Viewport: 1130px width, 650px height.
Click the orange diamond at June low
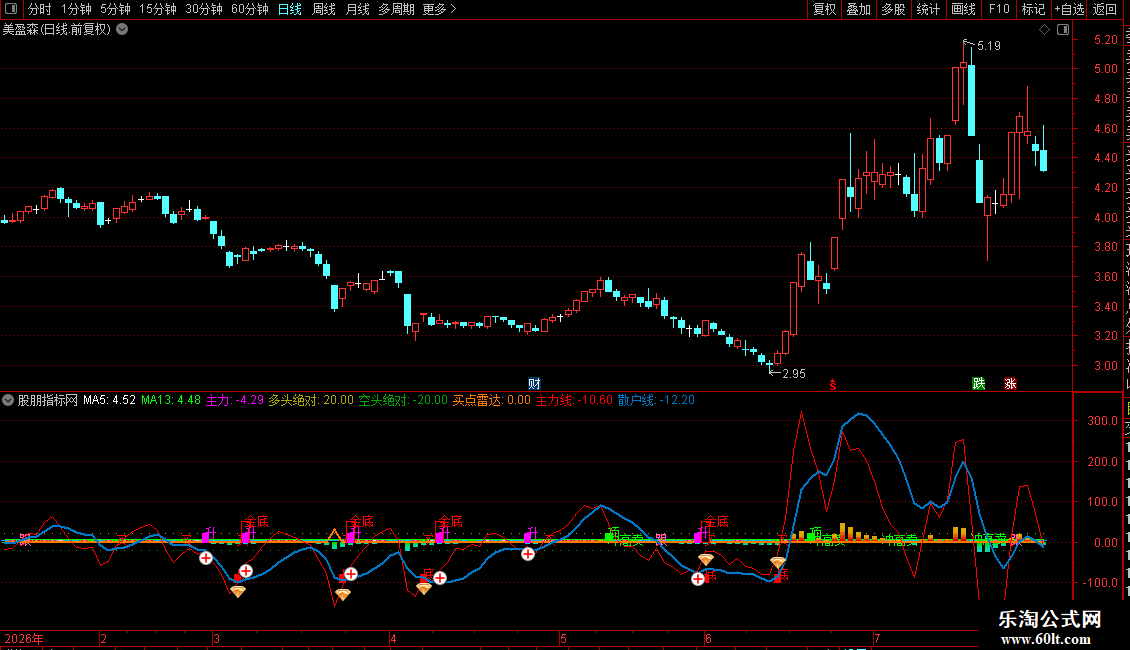click(x=778, y=562)
